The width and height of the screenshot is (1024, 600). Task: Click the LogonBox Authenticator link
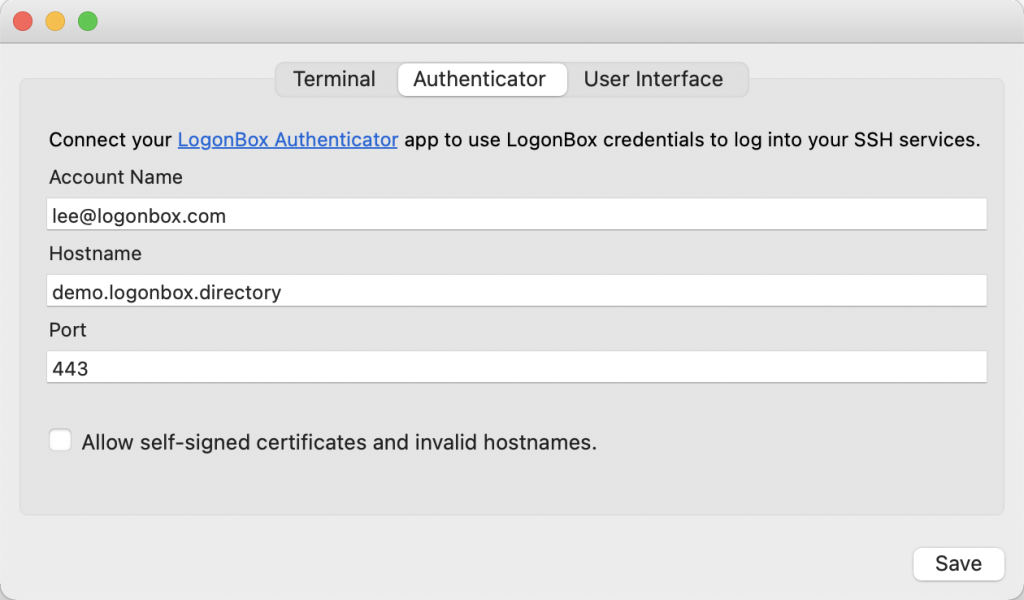(287, 140)
